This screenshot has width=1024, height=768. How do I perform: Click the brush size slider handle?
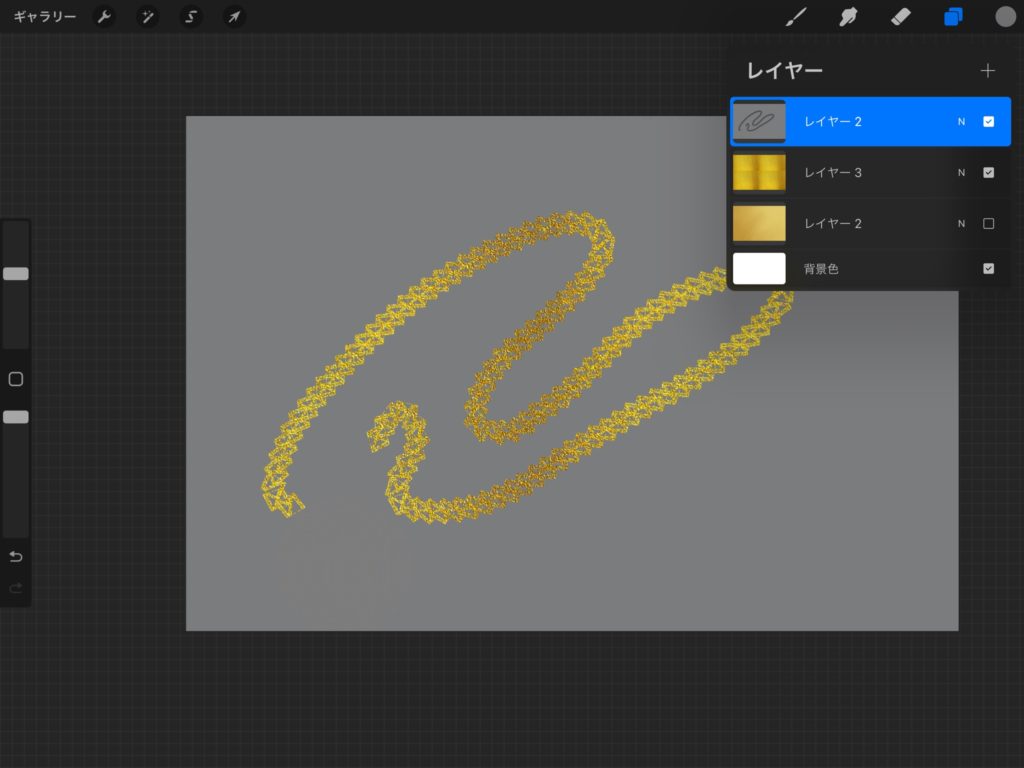coord(16,274)
